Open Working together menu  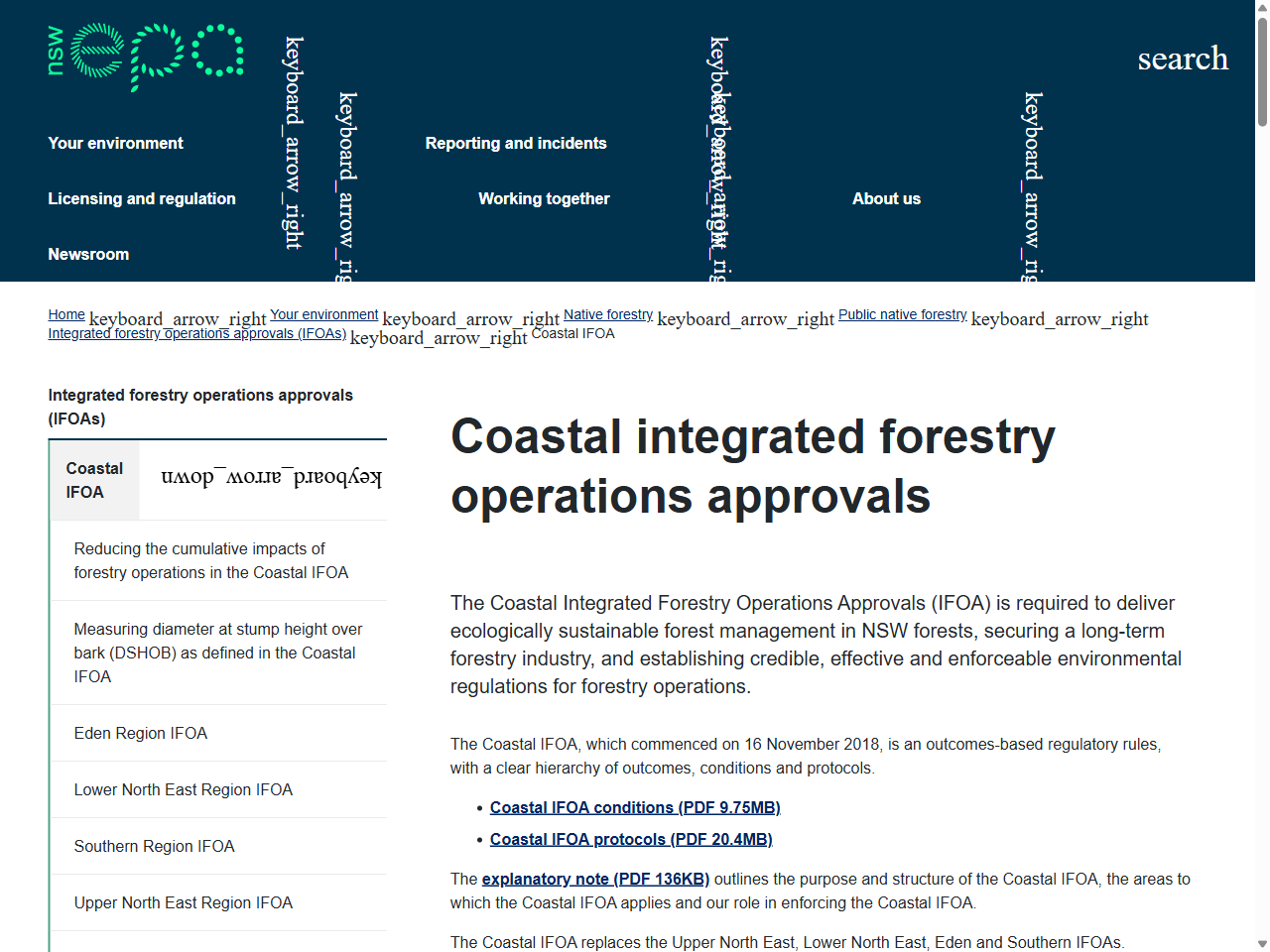pyautogui.click(x=544, y=198)
